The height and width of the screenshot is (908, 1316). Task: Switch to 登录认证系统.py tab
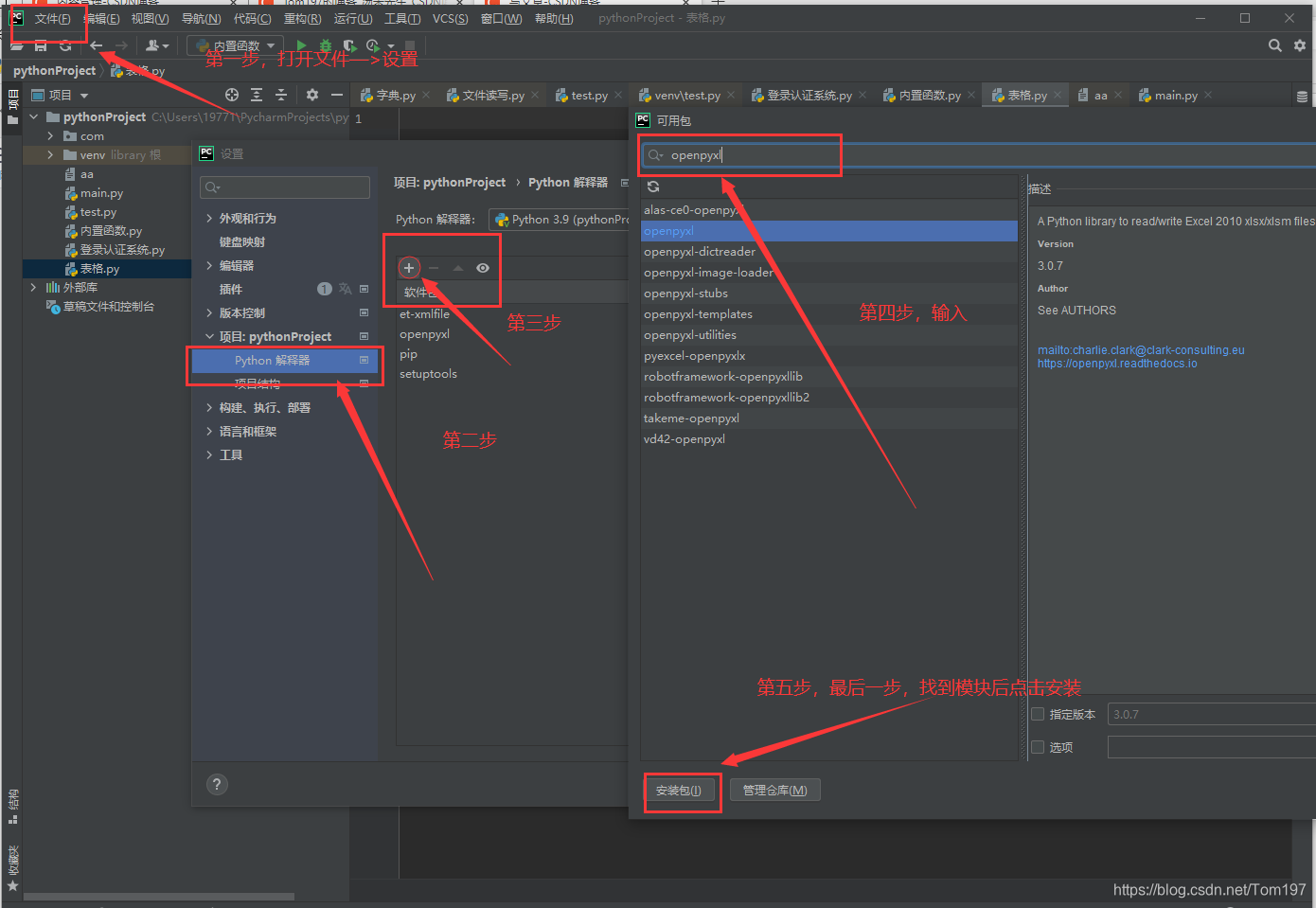tap(809, 95)
